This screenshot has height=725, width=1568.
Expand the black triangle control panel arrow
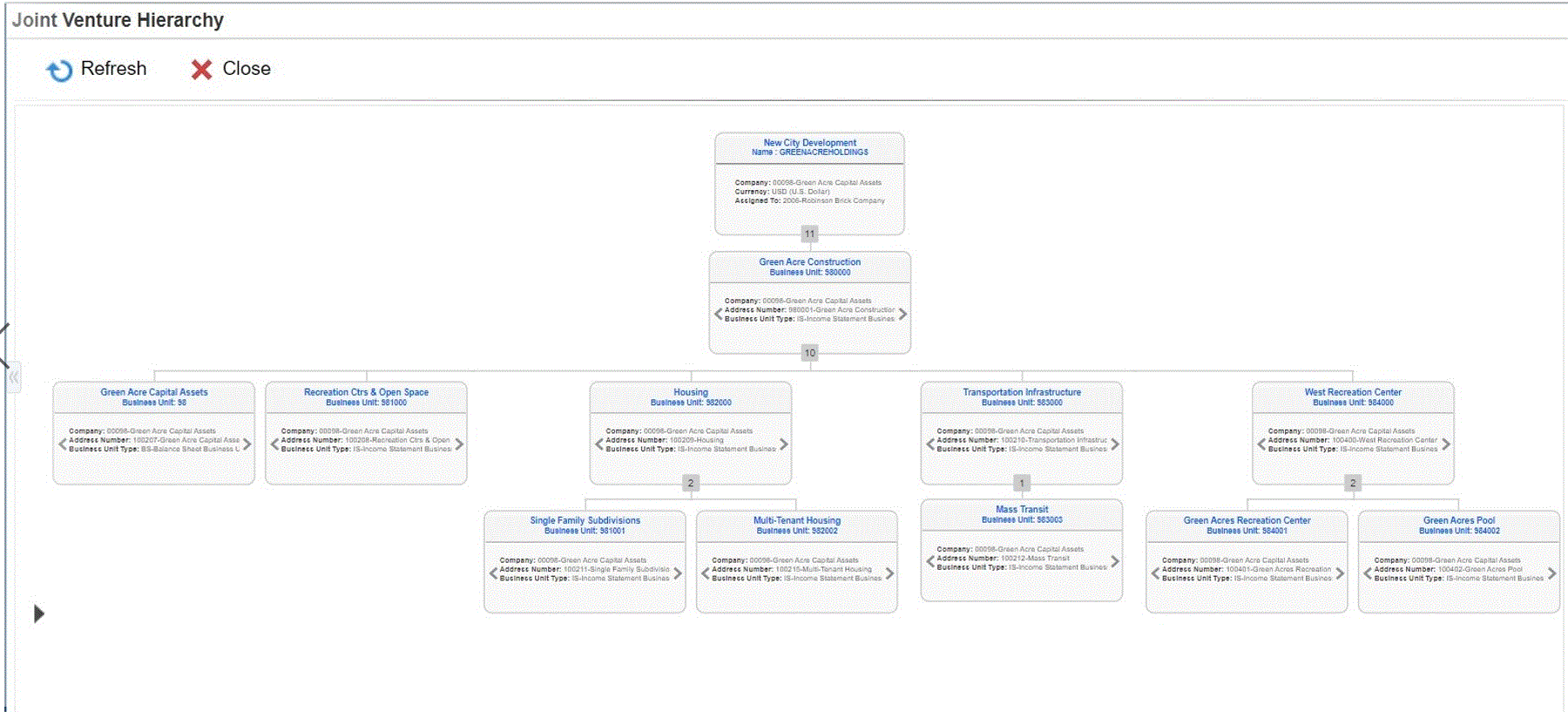point(39,613)
